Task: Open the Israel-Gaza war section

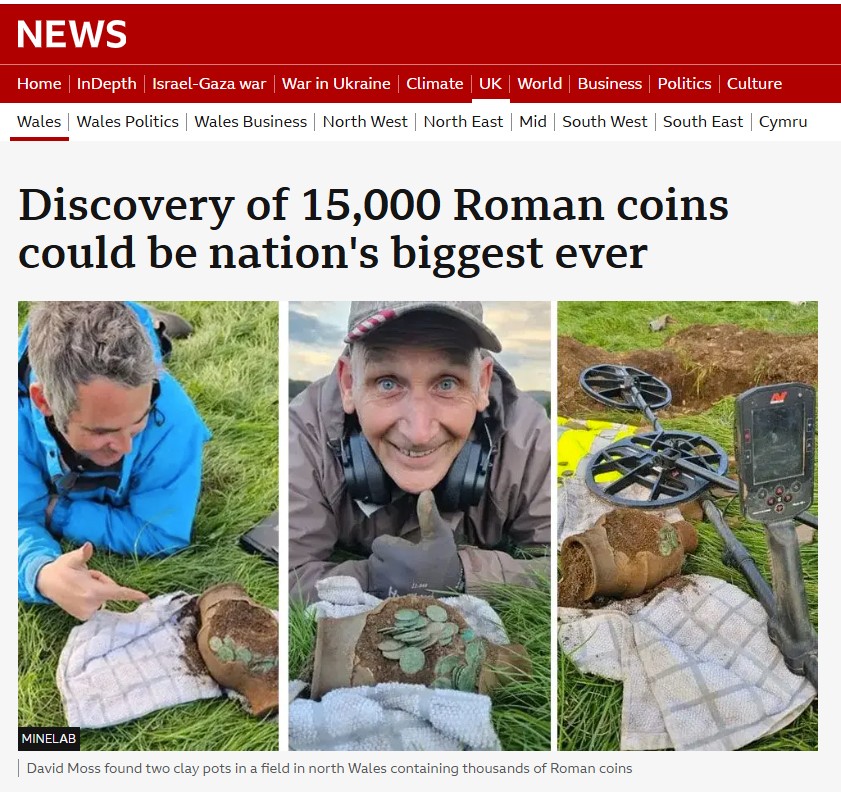Action: (209, 84)
